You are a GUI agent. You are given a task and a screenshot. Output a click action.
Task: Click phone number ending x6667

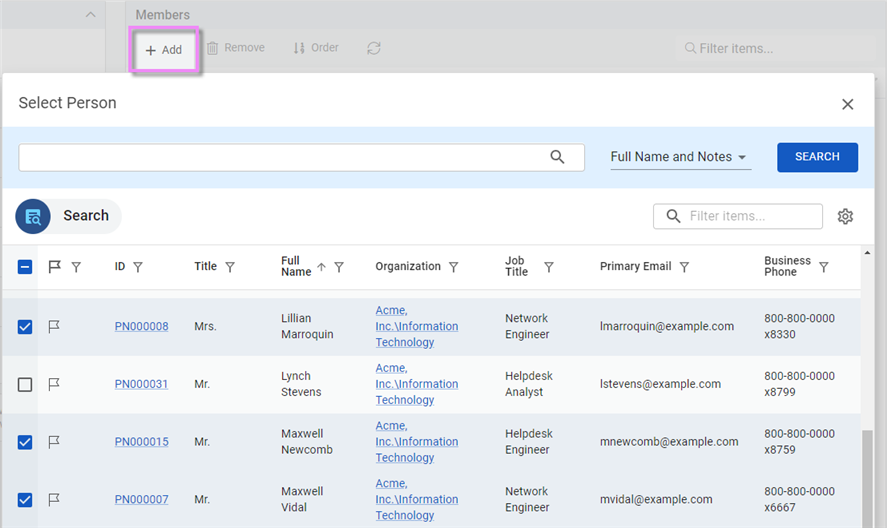click(x=799, y=500)
